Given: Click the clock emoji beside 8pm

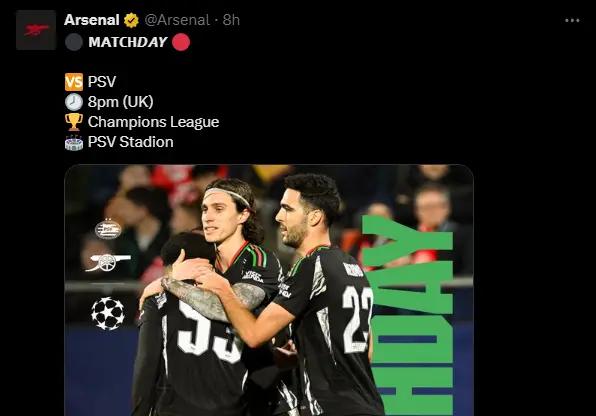Looking at the screenshot, I should [74, 102].
